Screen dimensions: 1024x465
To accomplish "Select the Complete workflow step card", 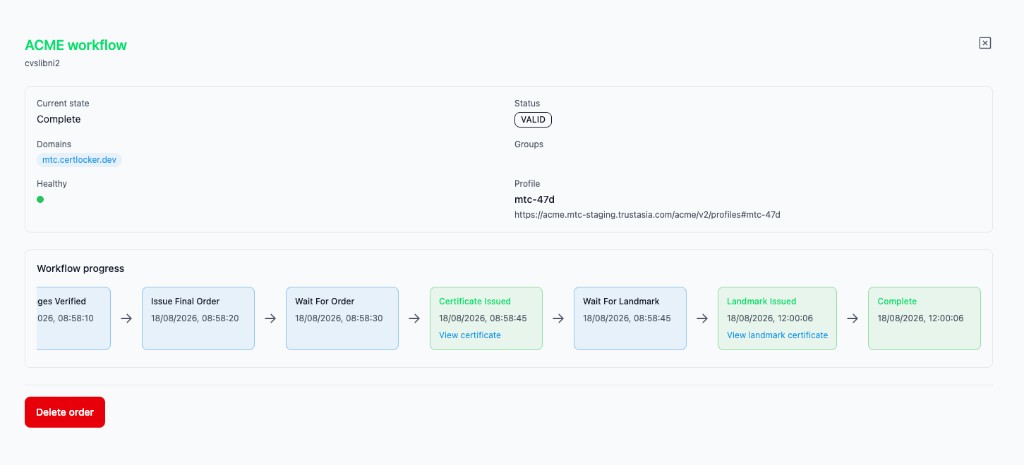I will tap(924, 318).
